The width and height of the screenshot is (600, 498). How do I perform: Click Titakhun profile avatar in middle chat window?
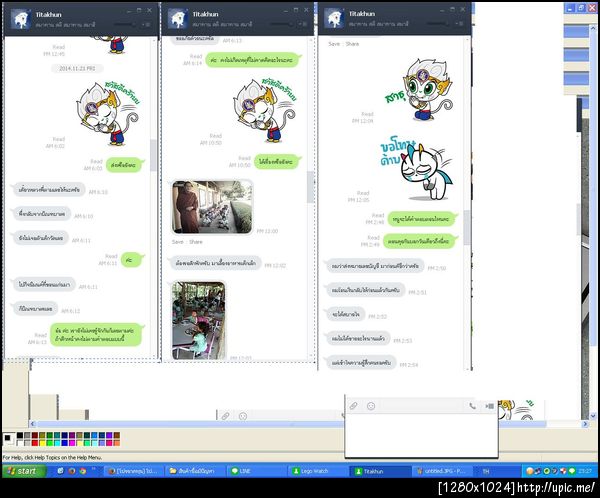pyautogui.click(x=178, y=18)
